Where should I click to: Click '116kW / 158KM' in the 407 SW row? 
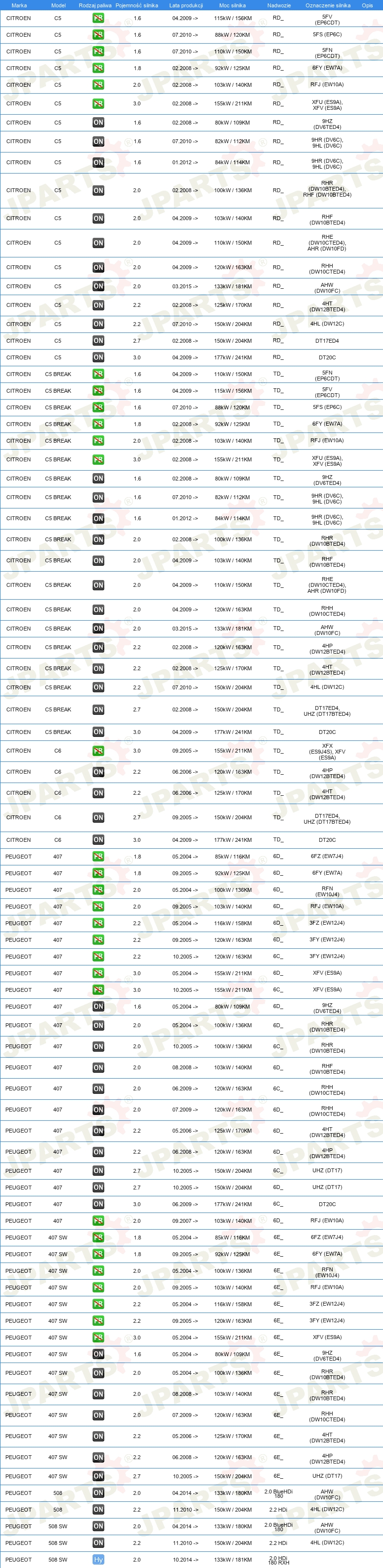click(232, 1304)
